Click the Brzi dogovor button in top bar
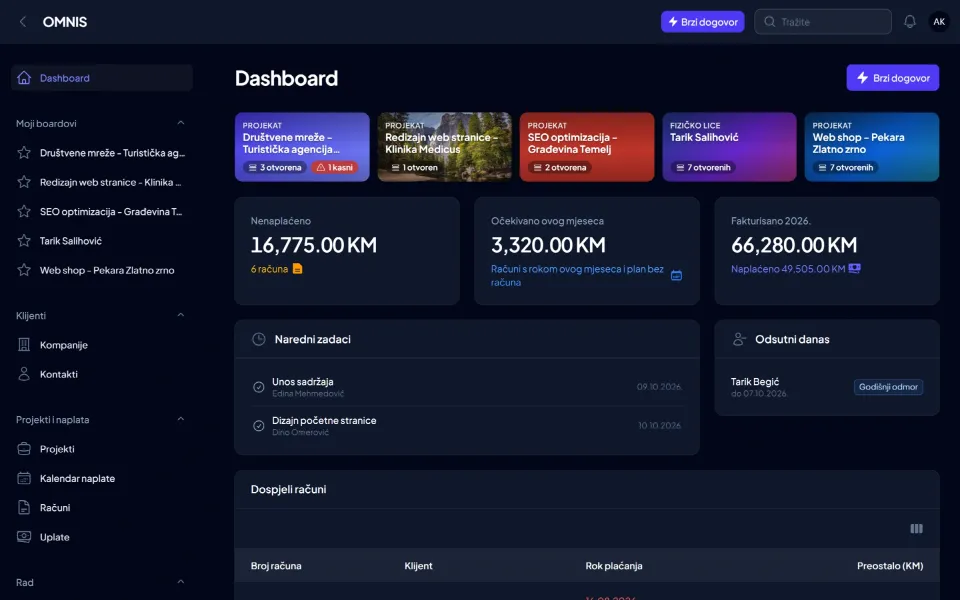The image size is (960, 600). (702, 22)
